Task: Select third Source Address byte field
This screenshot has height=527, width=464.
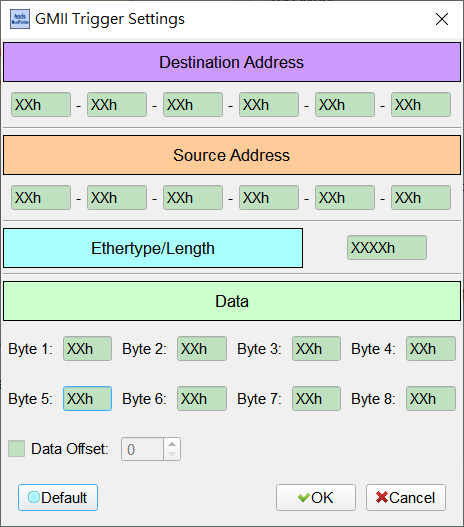Action: coord(193,198)
